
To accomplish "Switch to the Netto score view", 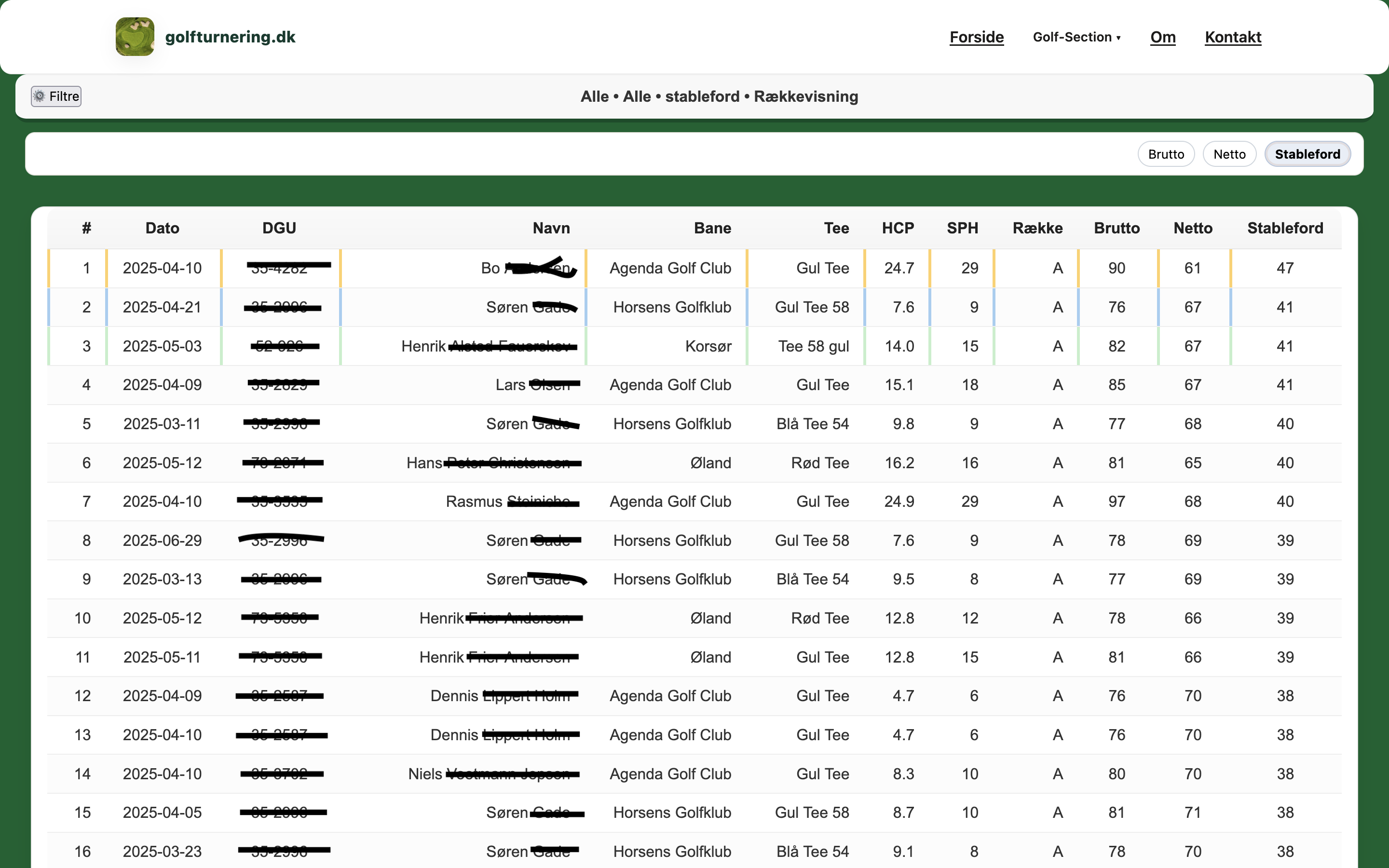I will point(1229,153).
